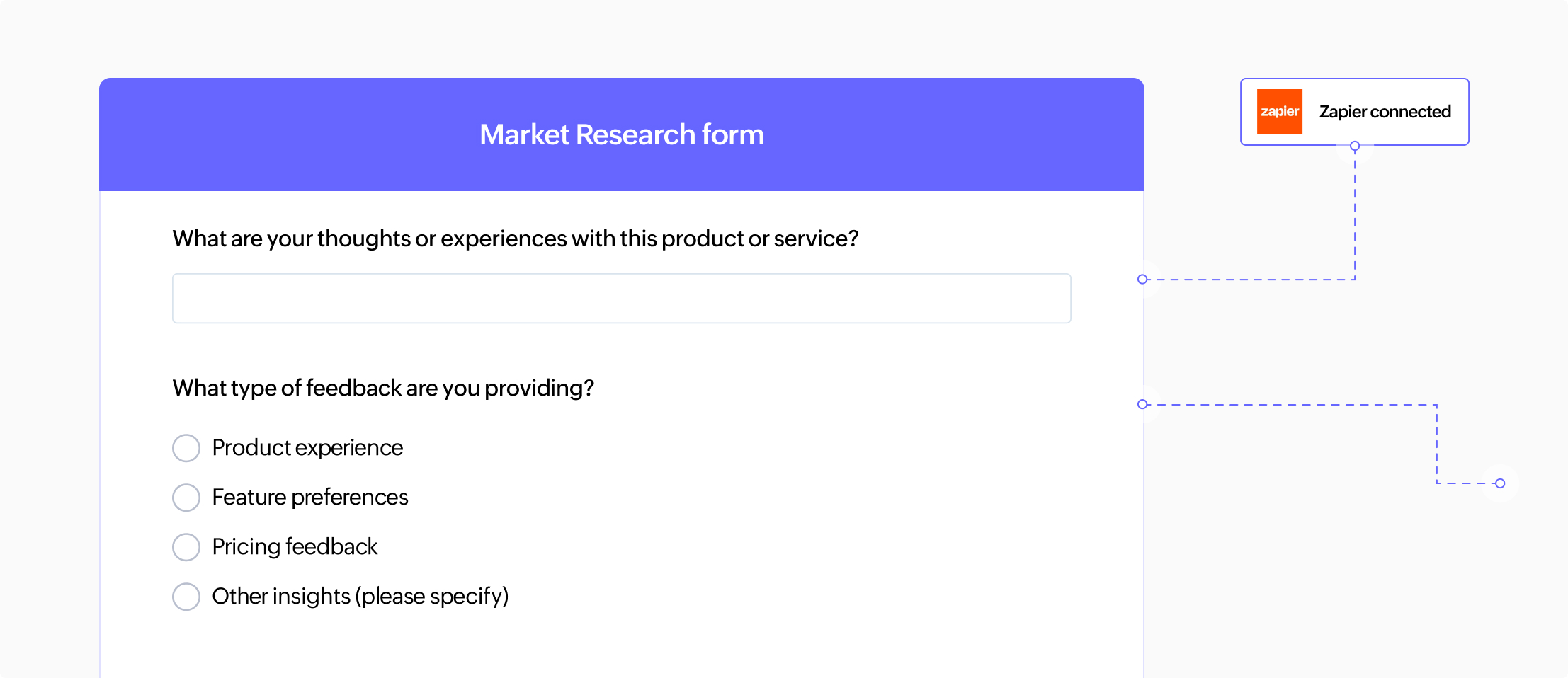Image resolution: width=1568 pixels, height=678 pixels.
Task: Click the Market Research form title bar
Action: (x=621, y=134)
